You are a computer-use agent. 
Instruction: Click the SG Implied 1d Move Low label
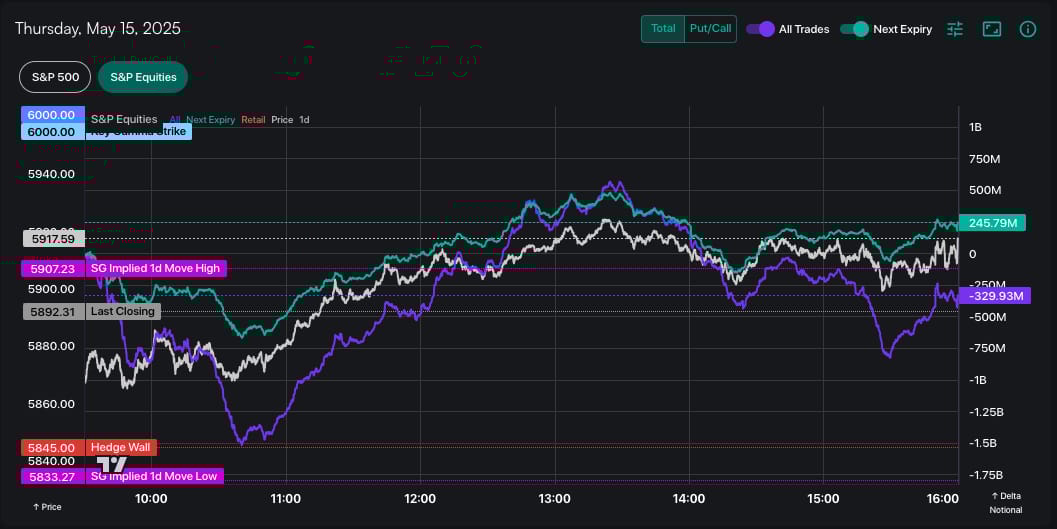click(154, 476)
